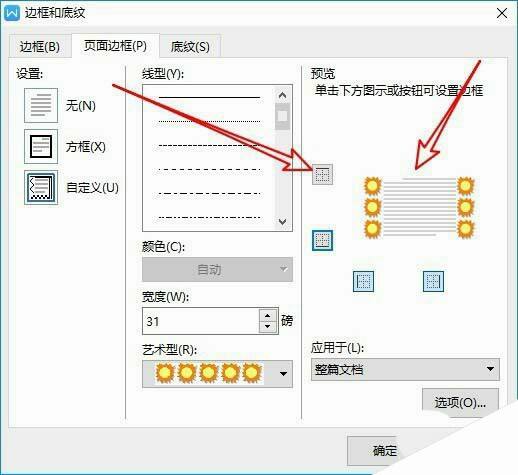
Task: Choose the long dashed line style
Action: coord(209,170)
